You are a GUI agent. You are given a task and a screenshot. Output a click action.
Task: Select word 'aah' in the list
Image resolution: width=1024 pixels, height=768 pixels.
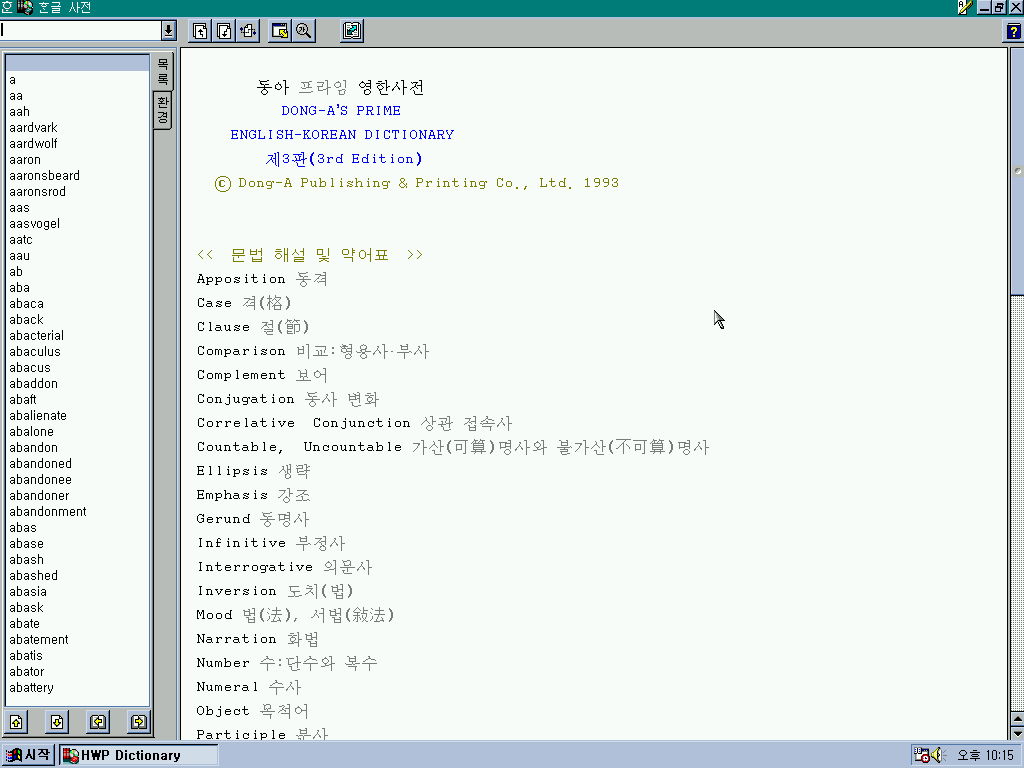coord(20,112)
